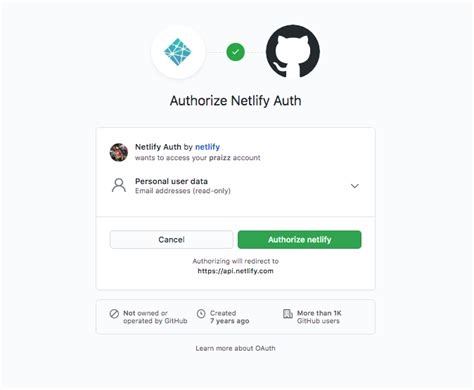Click the Personal user data heading
The image size is (474, 390).
pyautogui.click(x=171, y=181)
